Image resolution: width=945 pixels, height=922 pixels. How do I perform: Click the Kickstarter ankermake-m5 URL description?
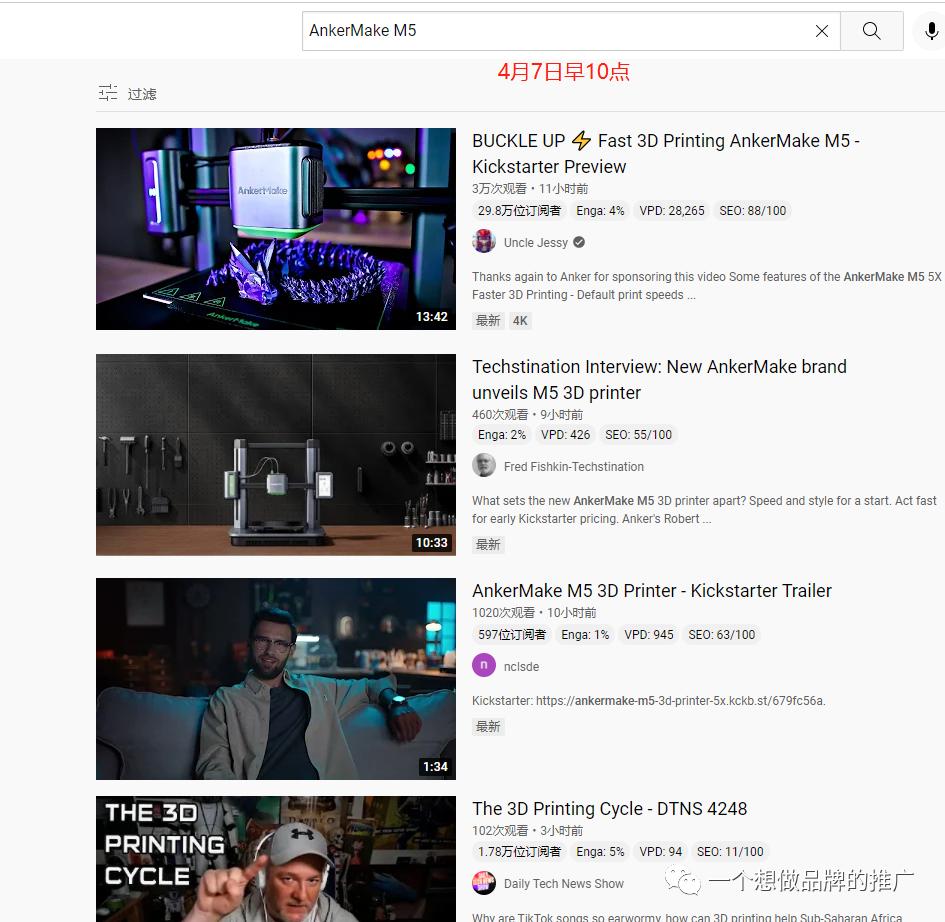(x=648, y=700)
